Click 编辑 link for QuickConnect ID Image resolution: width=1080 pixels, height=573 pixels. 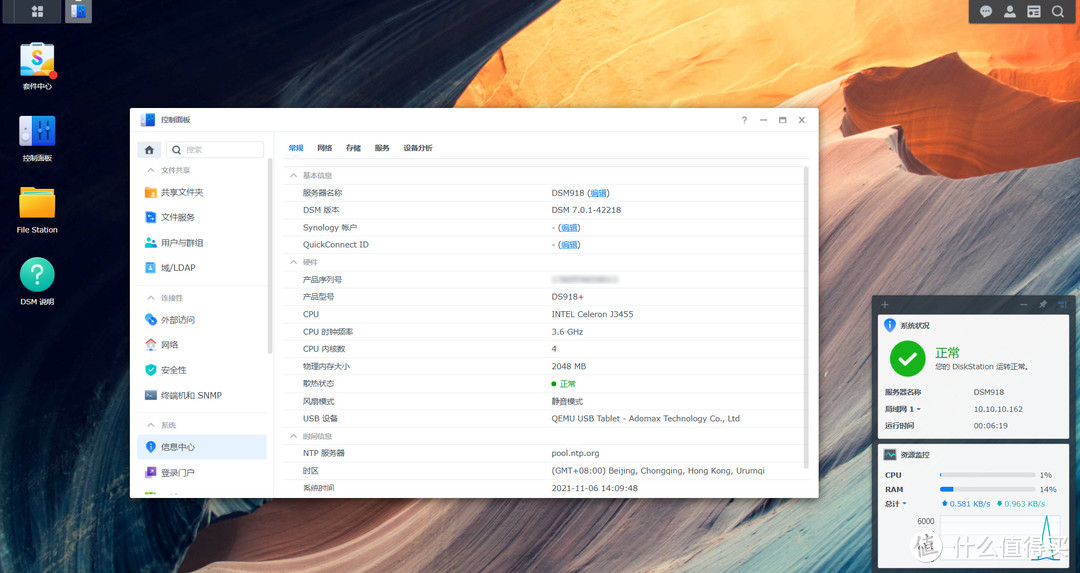click(x=569, y=244)
